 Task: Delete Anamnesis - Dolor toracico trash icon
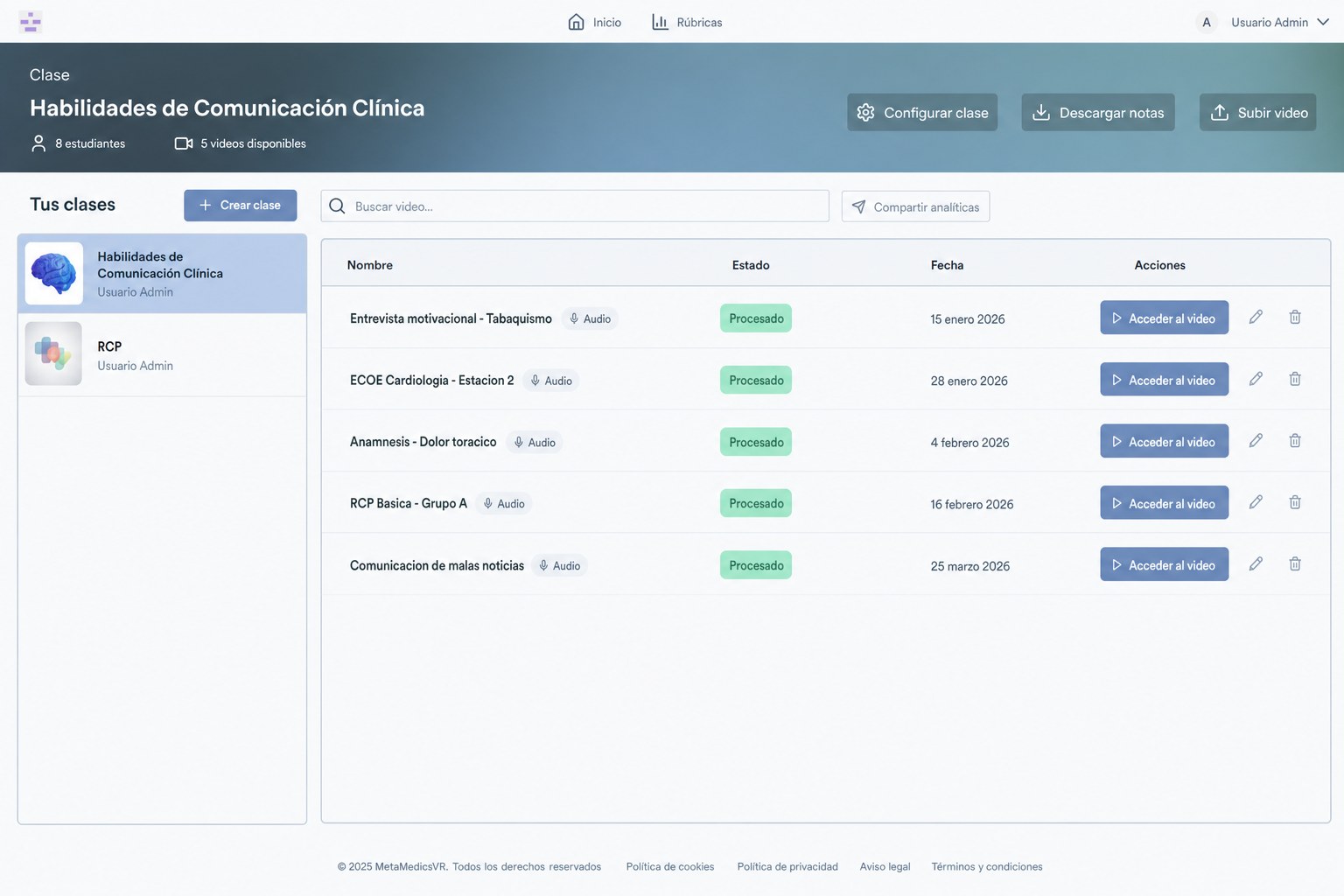pyautogui.click(x=1295, y=440)
